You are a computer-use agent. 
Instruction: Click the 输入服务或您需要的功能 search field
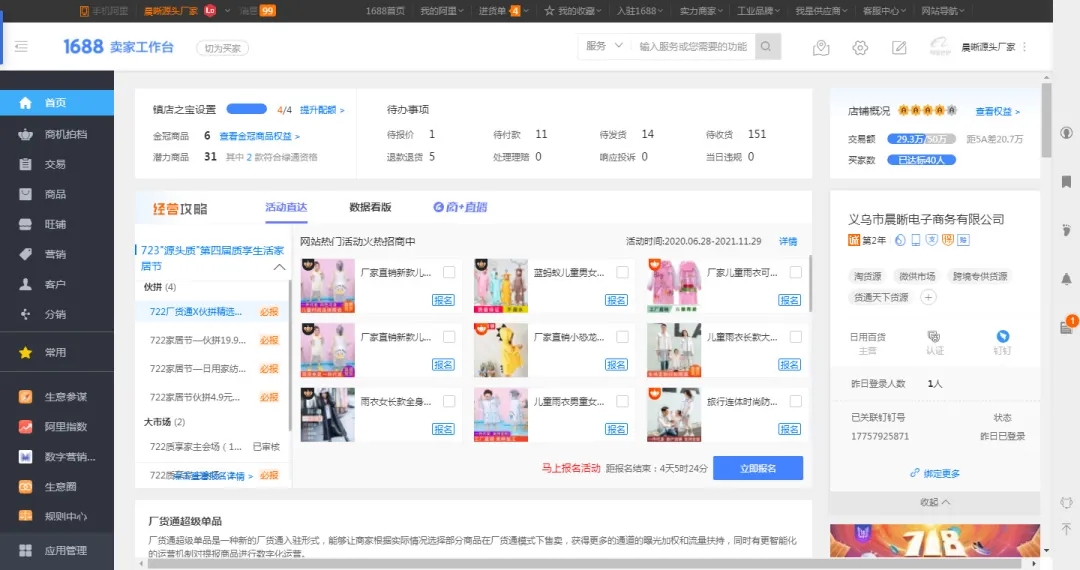694,46
